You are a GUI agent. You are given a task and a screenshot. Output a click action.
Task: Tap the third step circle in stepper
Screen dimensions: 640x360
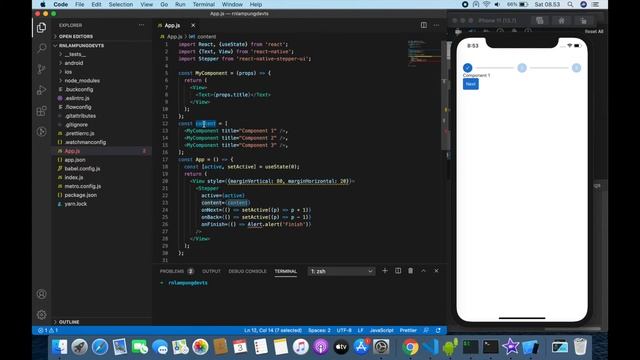(x=576, y=68)
